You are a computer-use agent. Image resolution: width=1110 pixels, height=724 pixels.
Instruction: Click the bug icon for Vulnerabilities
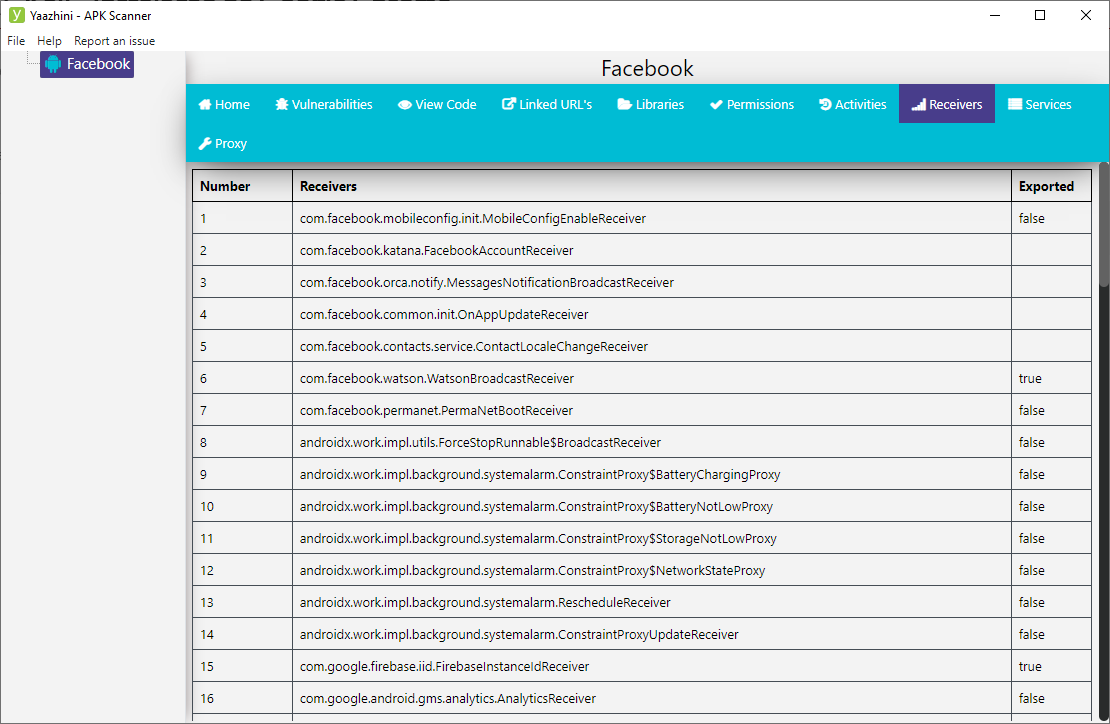click(282, 105)
